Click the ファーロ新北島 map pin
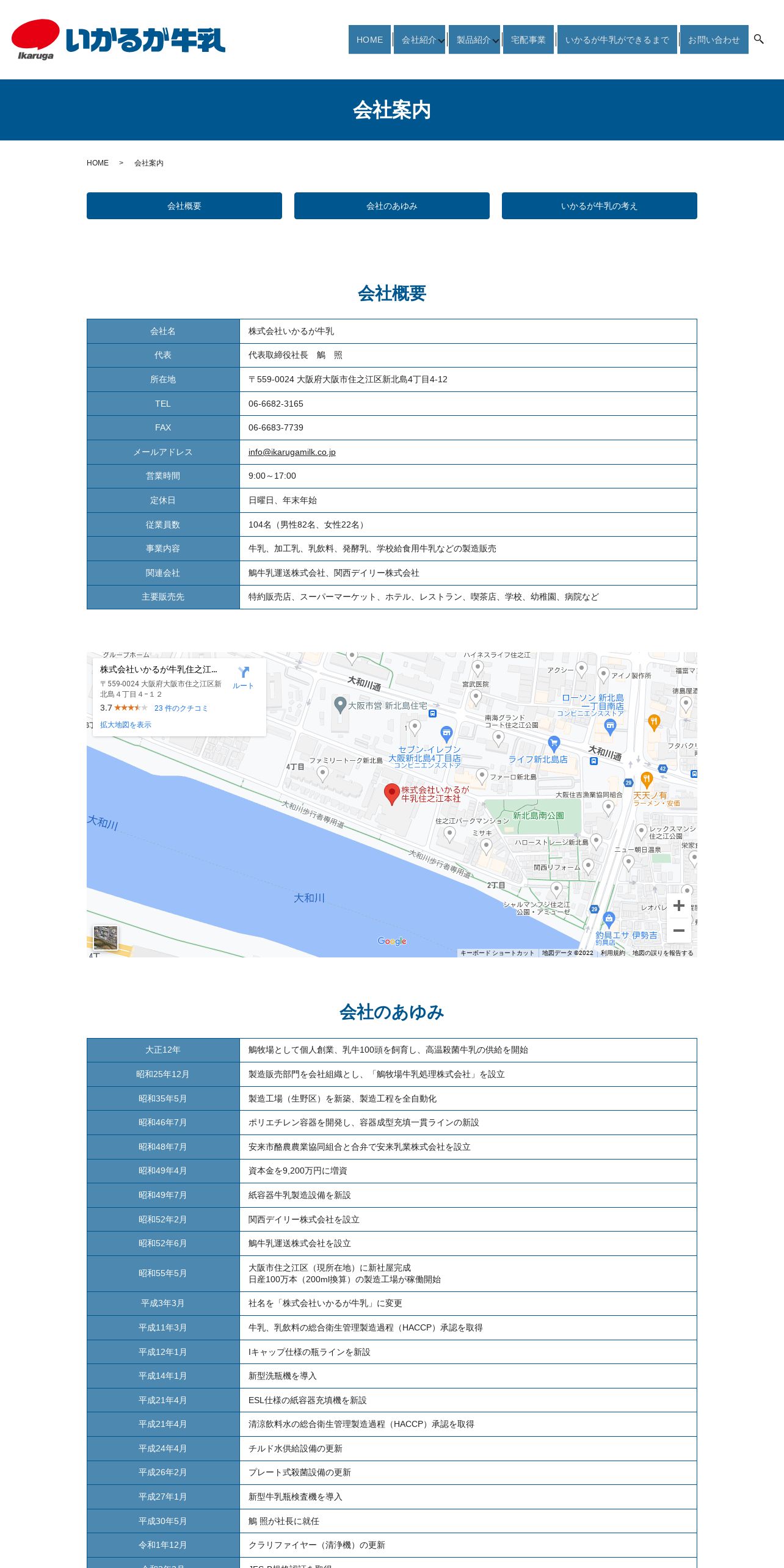 482,776
